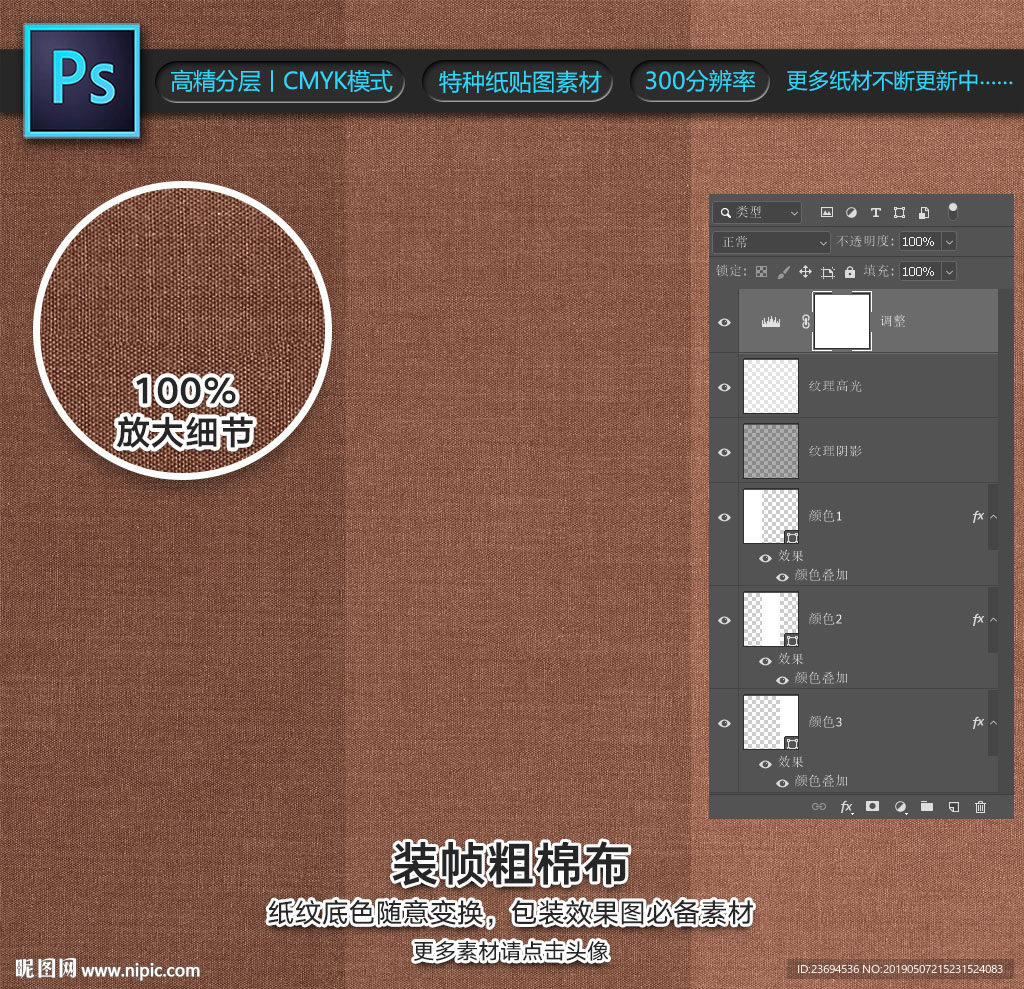Screen dimensions: 1024x989
Task: Select the 颜色3 layer thumbnail
Action: click(x=771, y=722)
